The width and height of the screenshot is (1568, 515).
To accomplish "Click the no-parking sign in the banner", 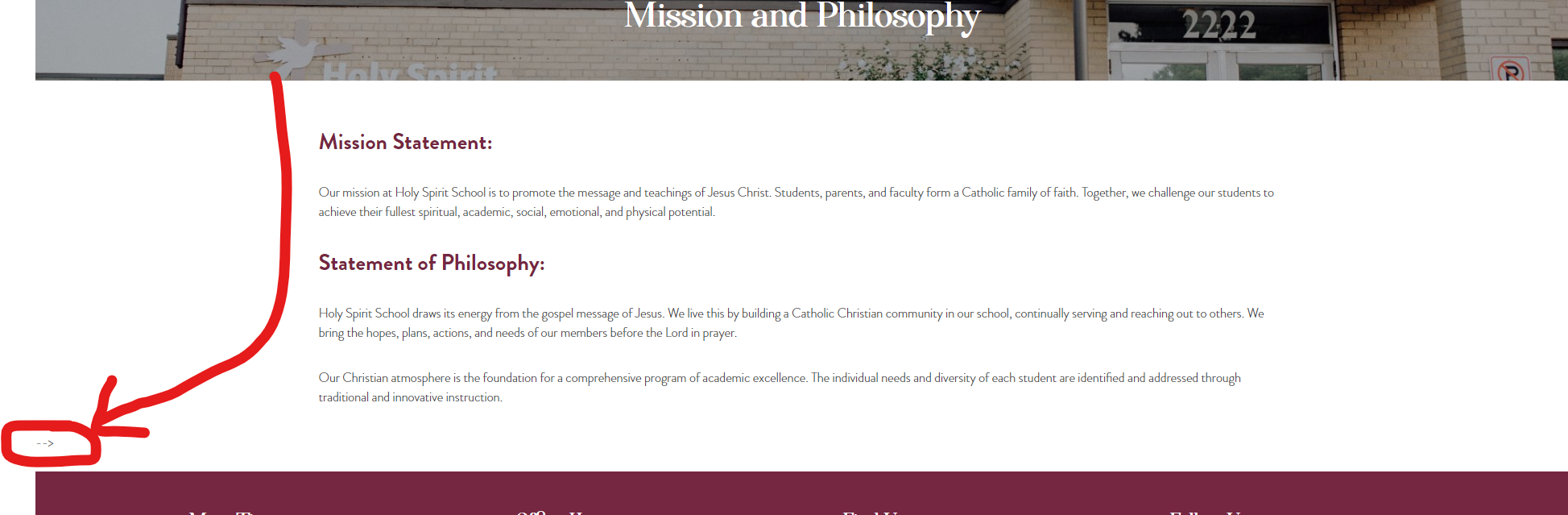I will (1510, 69).
